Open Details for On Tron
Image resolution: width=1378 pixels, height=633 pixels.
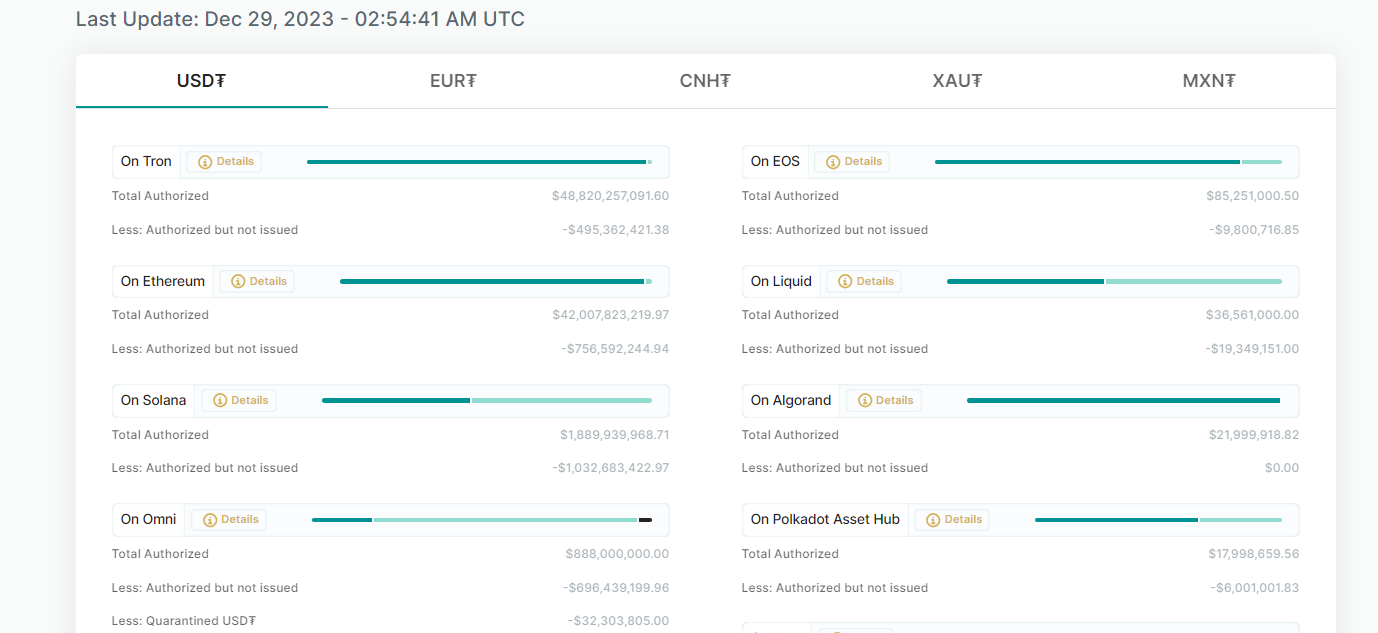point(224,162)
